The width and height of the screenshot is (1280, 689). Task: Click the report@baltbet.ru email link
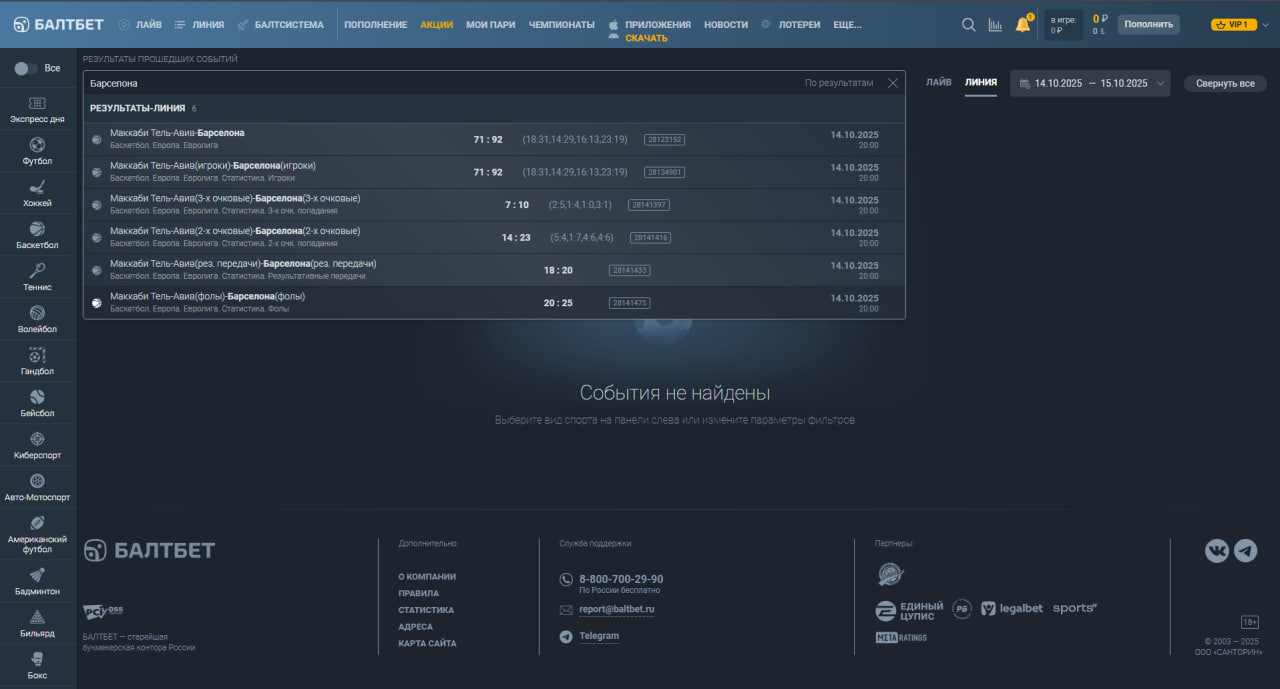pos(616,609)
